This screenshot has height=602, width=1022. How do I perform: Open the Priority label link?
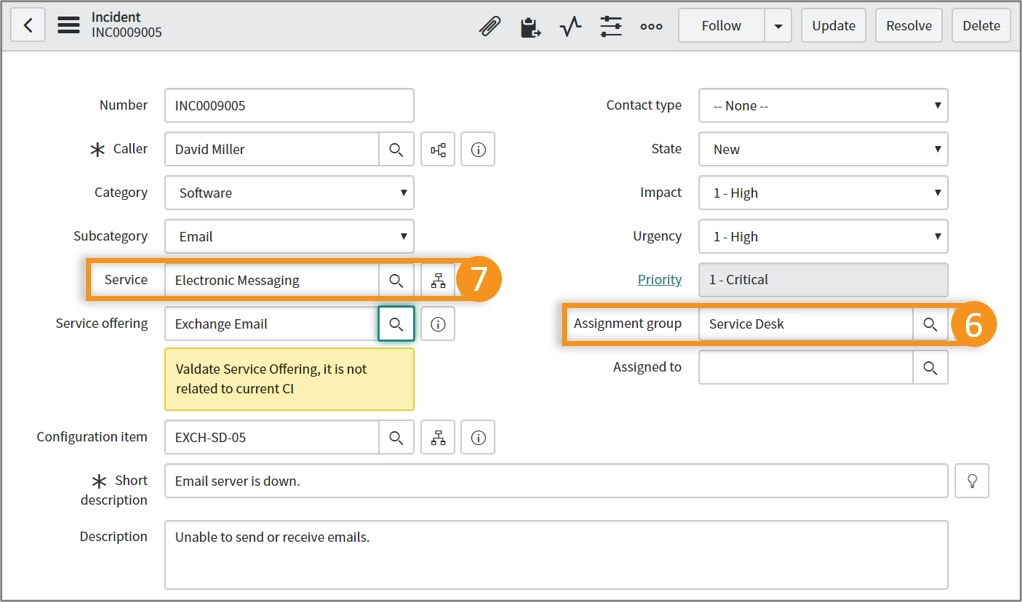[659, 280]
